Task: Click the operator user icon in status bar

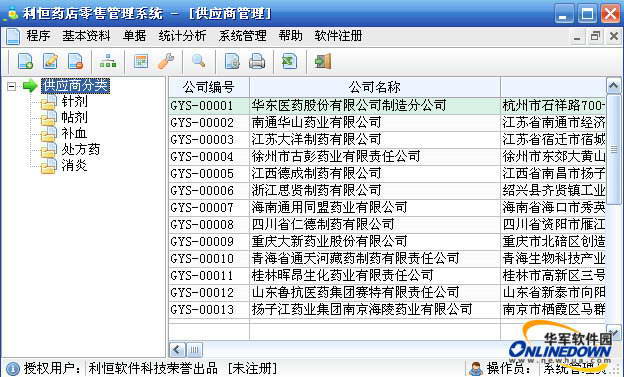Action: [476, 369]
